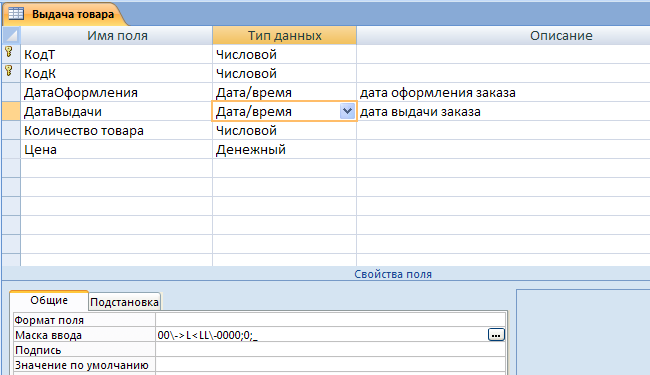
Task: Select the Количество товара field name cell
Action: click(x=116, y=131)
